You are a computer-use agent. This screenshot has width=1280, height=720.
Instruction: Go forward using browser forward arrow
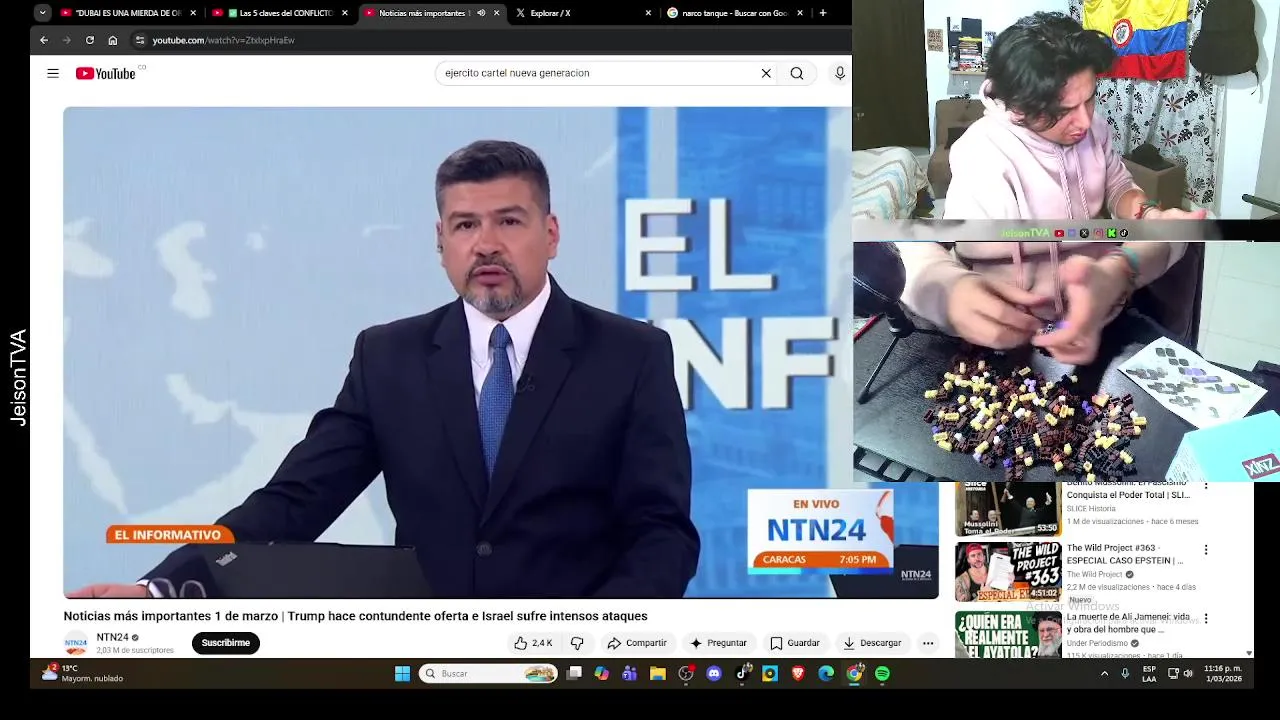67,40
